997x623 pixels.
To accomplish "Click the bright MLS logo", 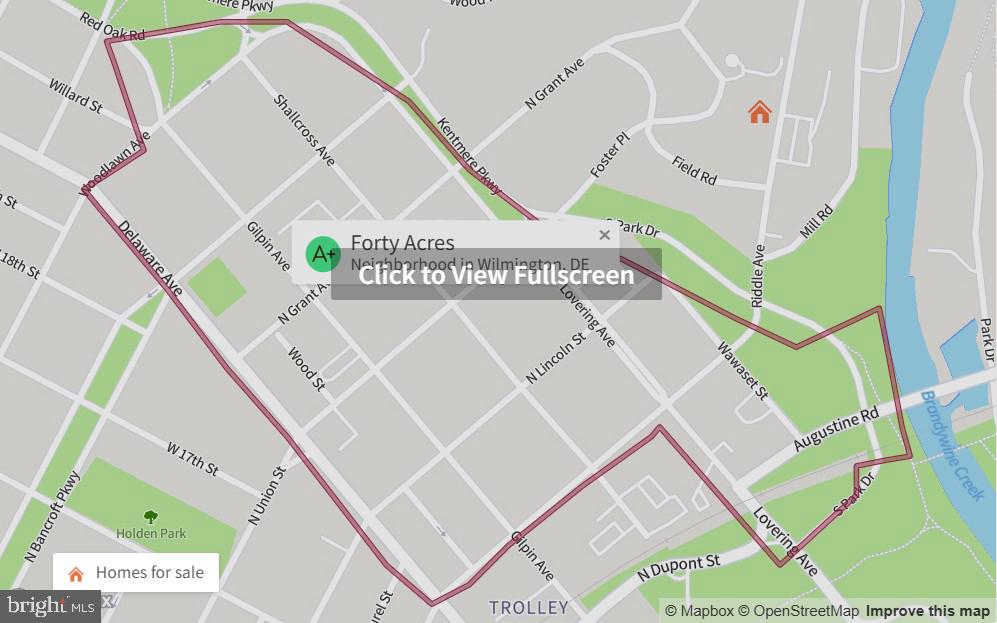I will (x=50, y=606).
